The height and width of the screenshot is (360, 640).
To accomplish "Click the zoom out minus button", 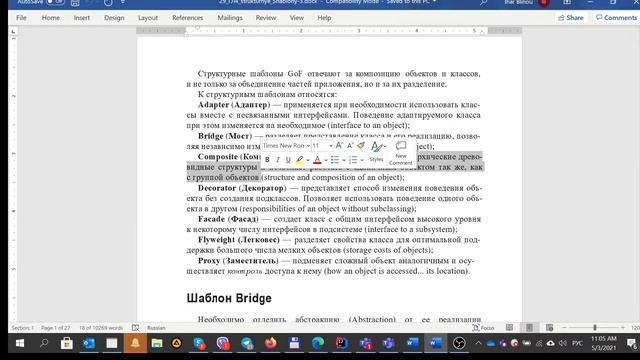I will [564, 327].
